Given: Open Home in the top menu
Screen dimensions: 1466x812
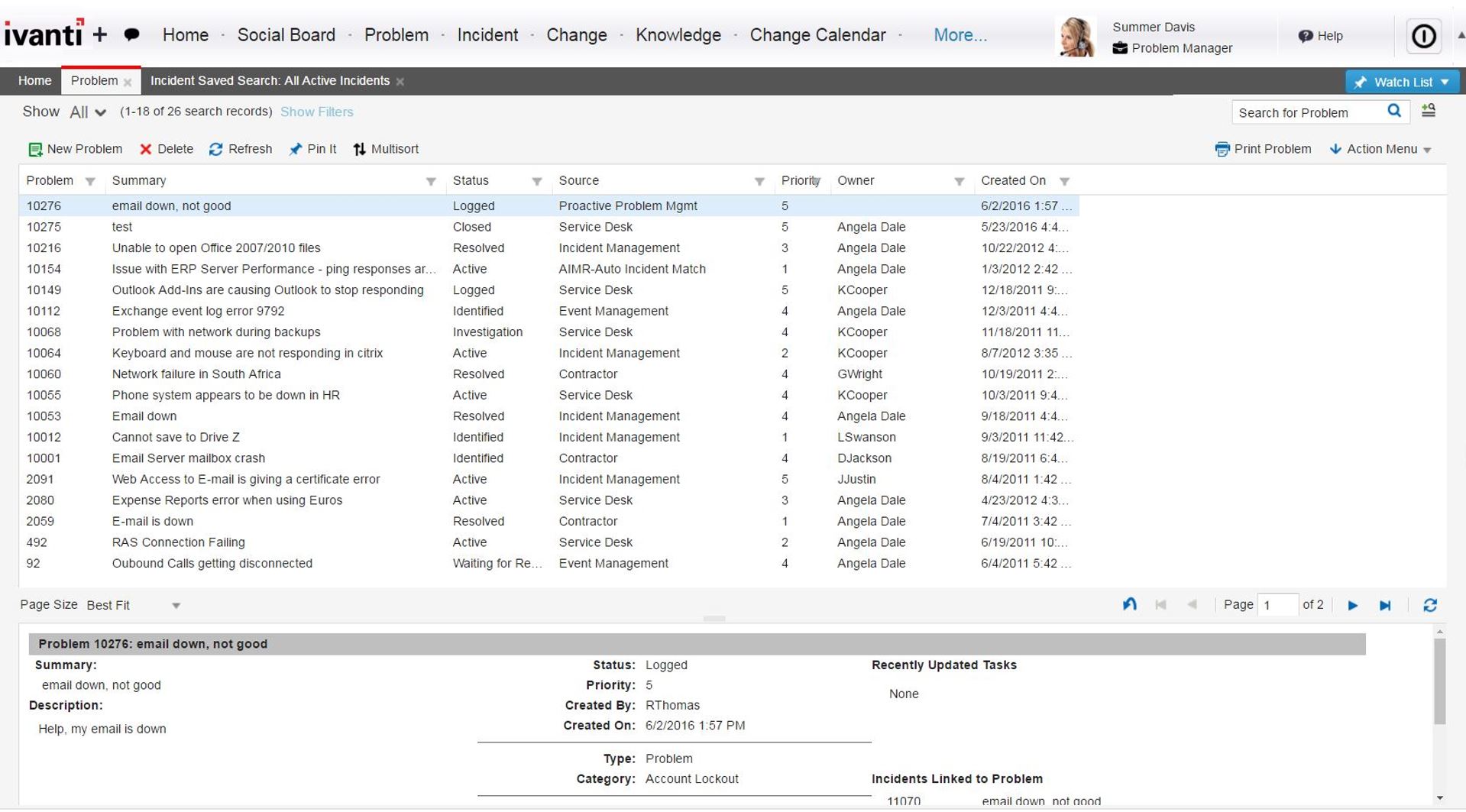Looking at the screenshot, I should [x=186, y=35].
